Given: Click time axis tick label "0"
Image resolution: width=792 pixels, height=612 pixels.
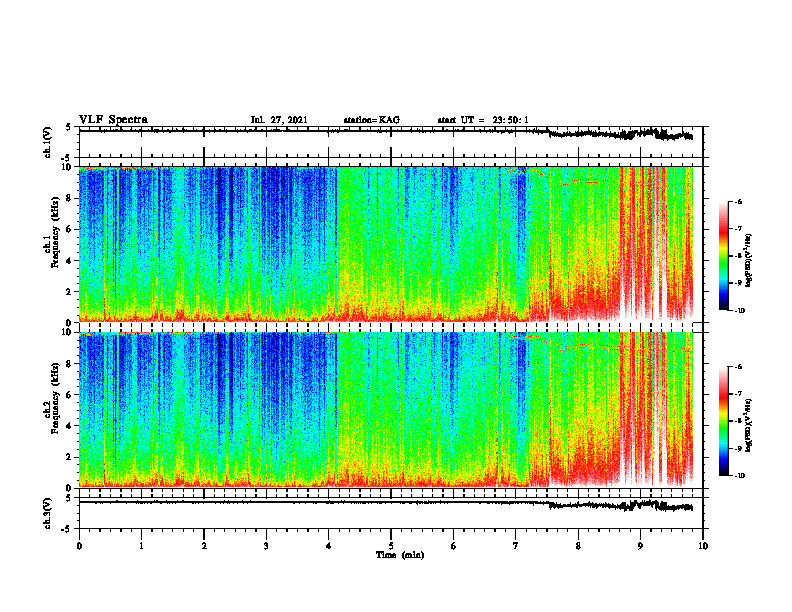Looking at the screenshot, I should click(x=79, y=546).
